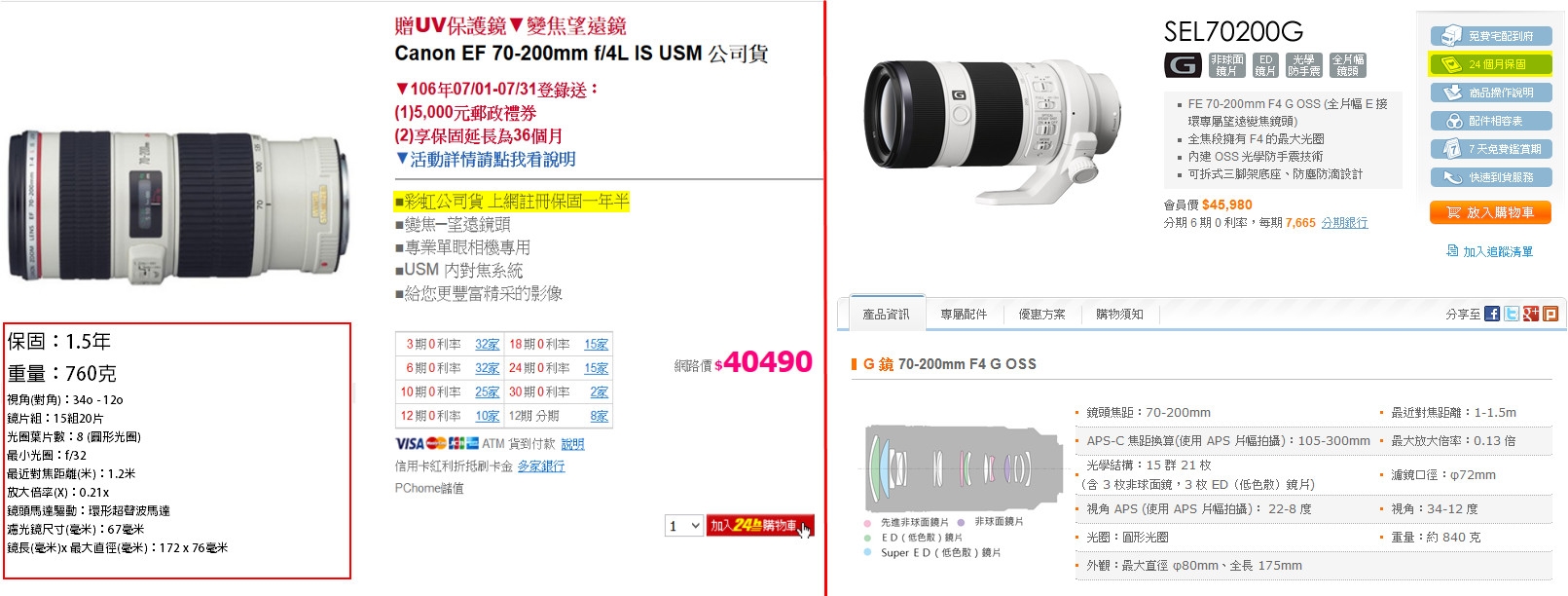This screenshot has height=596, width=1568.
Task: Open the 配件相容表 accessory compatibility chart
Action: tap(1491, 121)
